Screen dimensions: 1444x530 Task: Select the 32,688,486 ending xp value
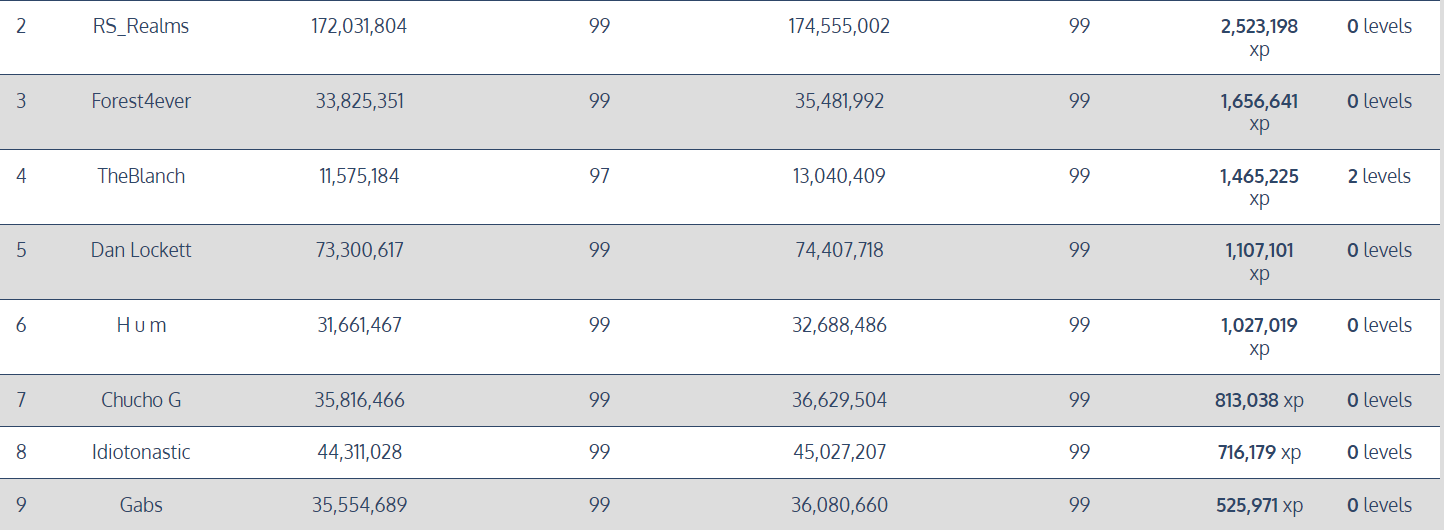coord(839,325)
